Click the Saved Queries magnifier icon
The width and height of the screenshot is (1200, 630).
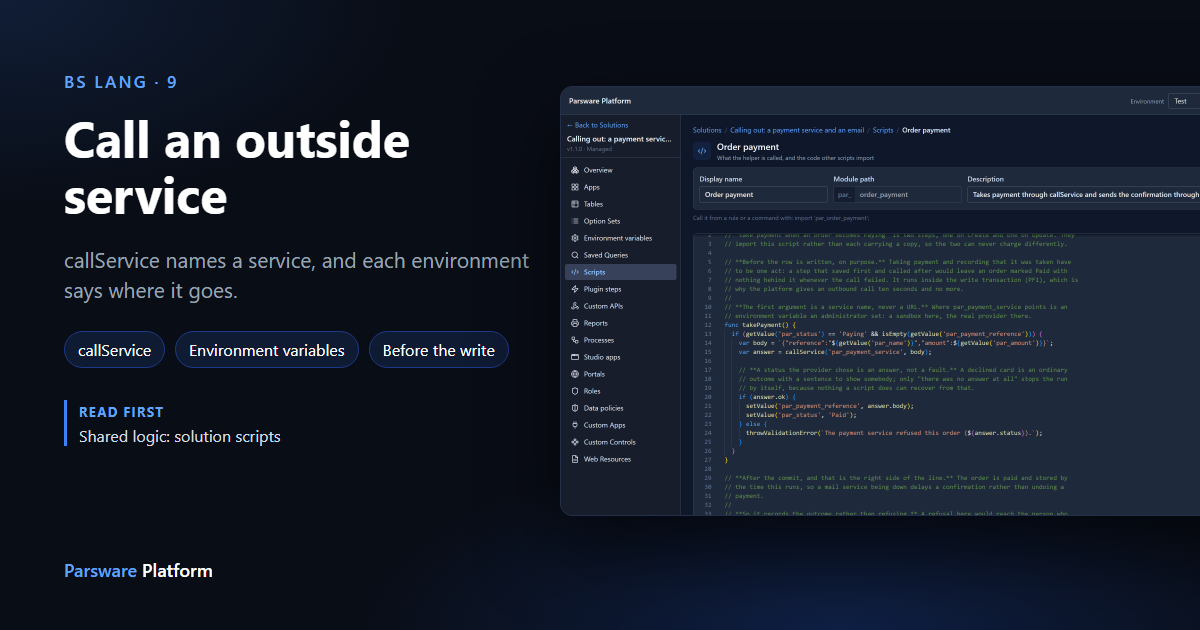coord(575,255)
